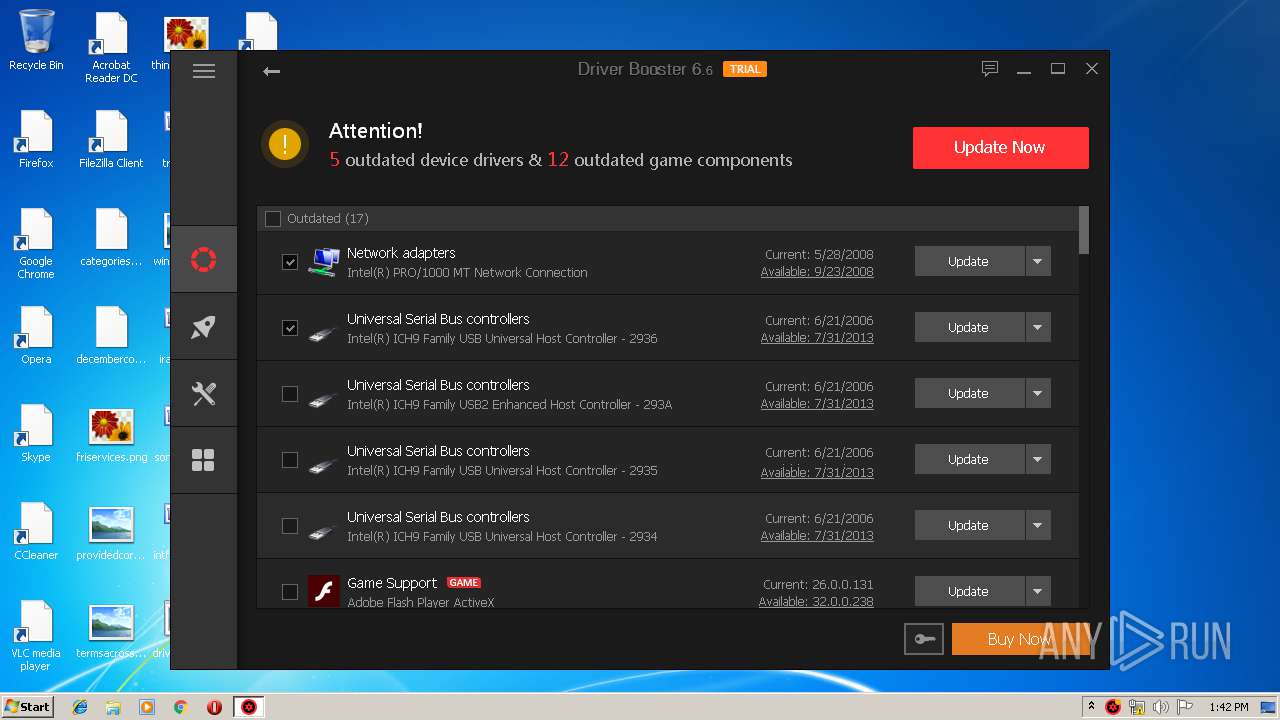Image resolution: width=1280 pixels, height=720 pixels.
Task: Select friservices.png file on desktop
Action: (111, 435)
